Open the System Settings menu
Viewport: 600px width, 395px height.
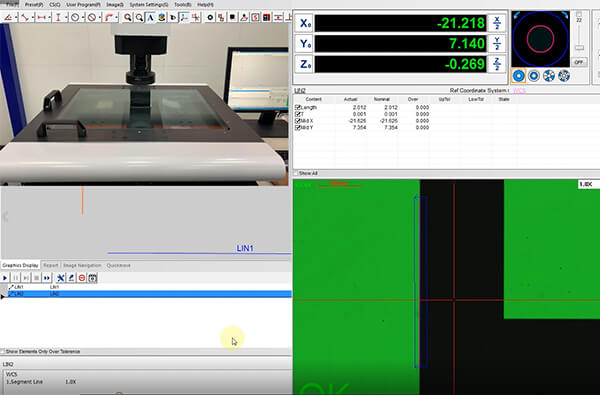click(148, 5)
